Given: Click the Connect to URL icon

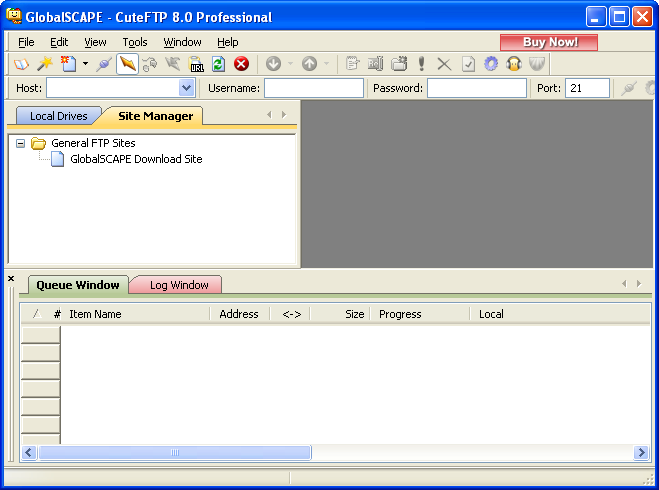Looking at the screenshot, I should tap(196, 64).
